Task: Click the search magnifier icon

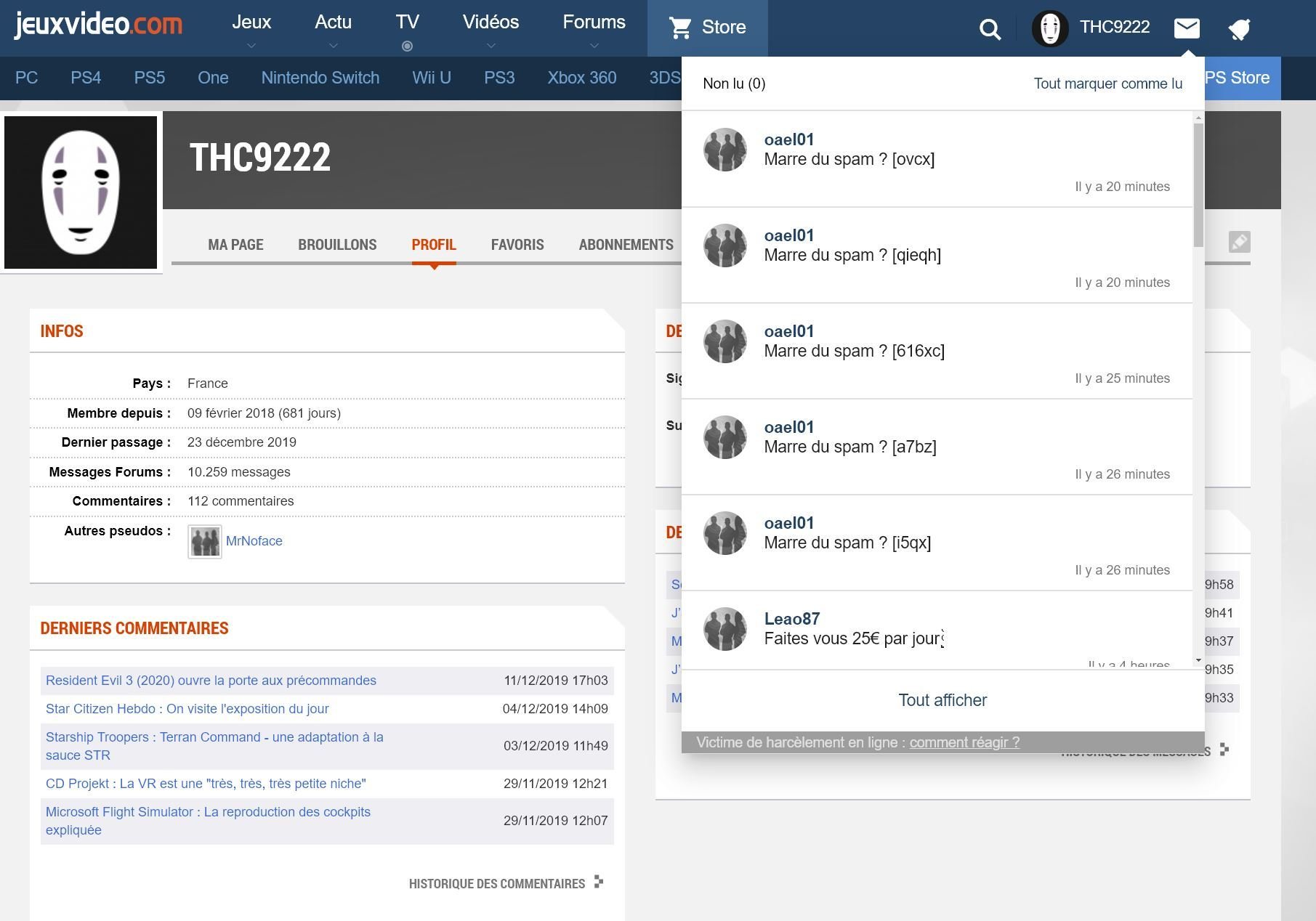Action: (x=990, y=29)
